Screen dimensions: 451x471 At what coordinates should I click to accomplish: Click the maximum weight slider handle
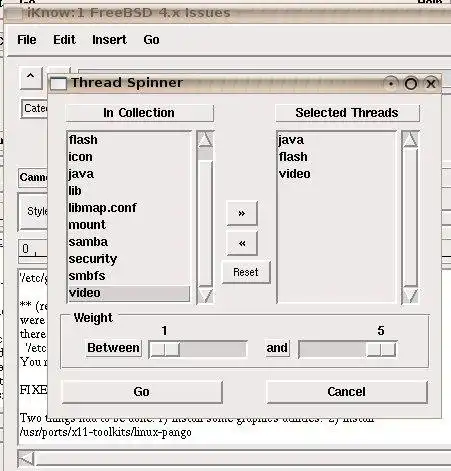pyautogui.click(x=381, y=349)
